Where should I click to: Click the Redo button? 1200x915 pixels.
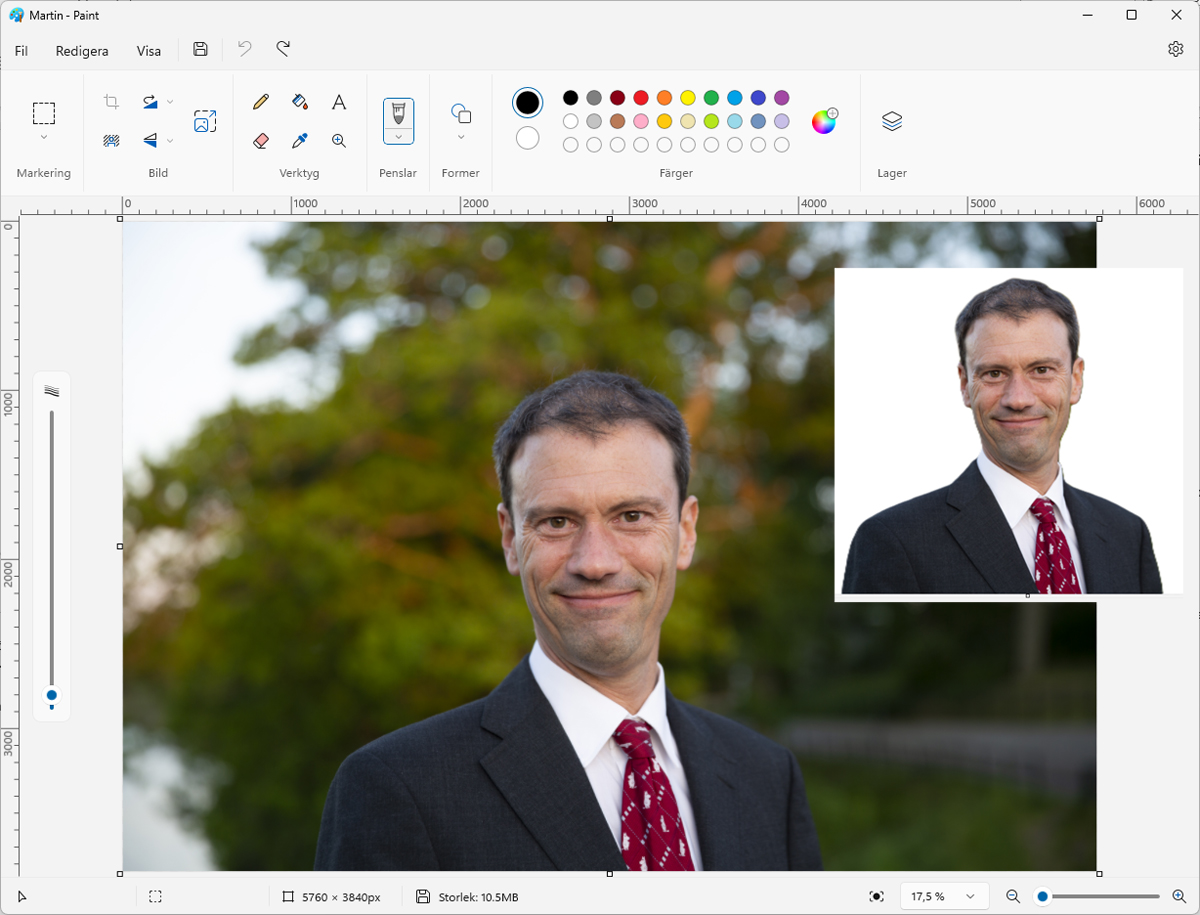(282, 49)
